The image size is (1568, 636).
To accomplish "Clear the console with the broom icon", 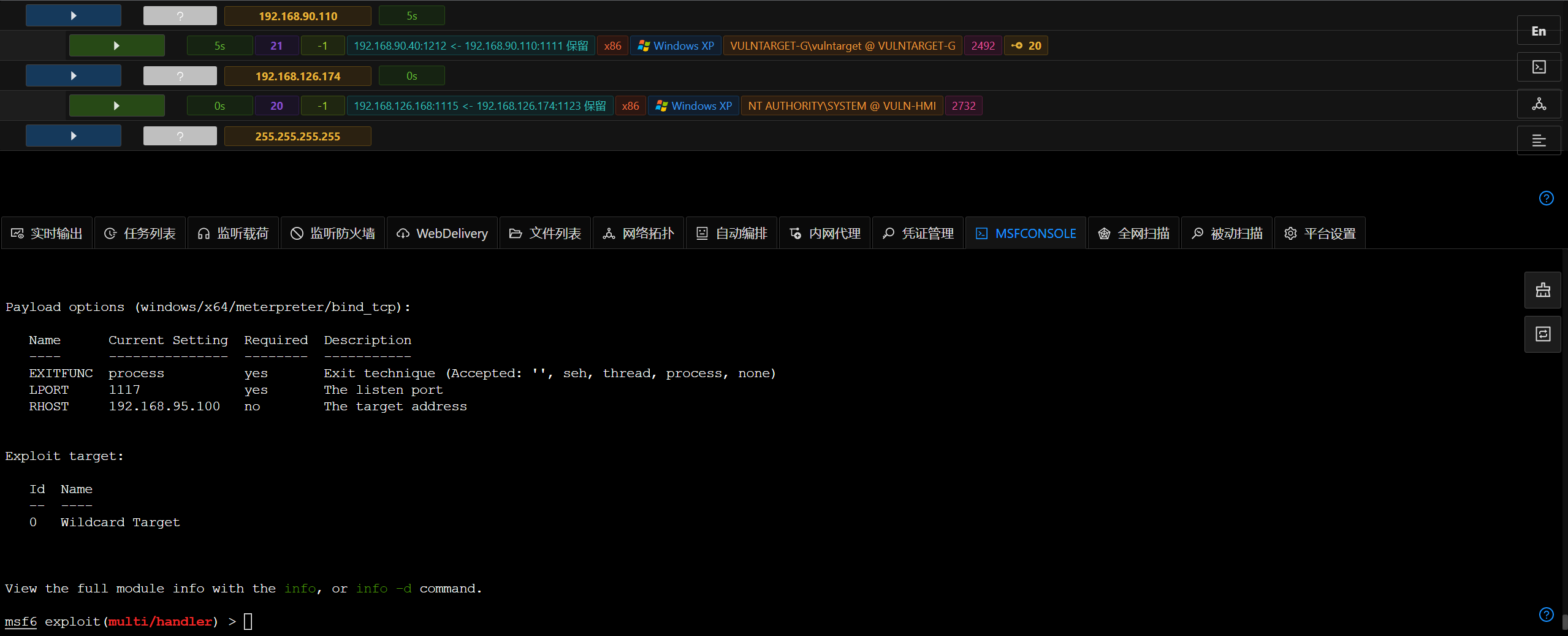I will click(x=1543, y=290).
